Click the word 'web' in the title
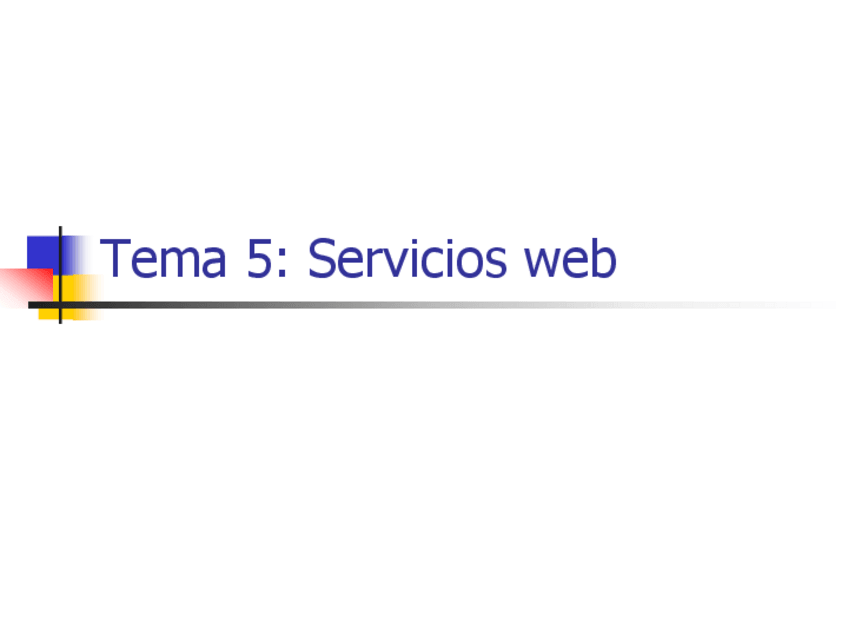The height and width of the screenshot is (636, 848). click(571, 259)
